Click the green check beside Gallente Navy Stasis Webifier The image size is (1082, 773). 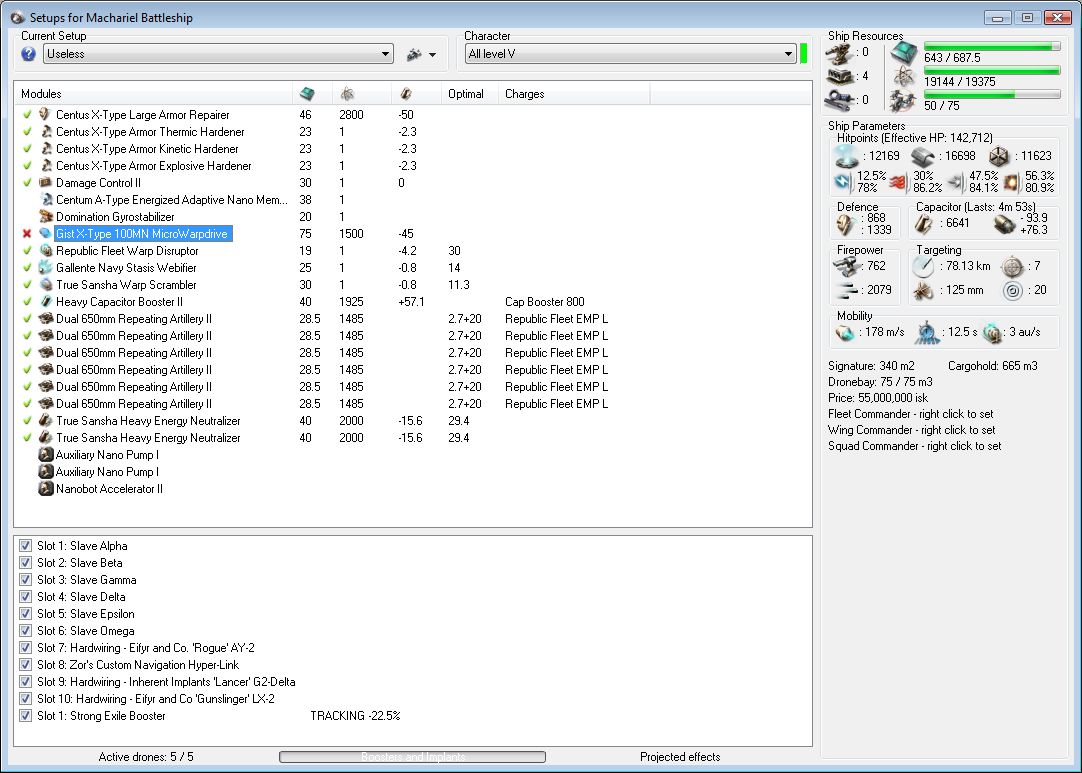point(27,268)
